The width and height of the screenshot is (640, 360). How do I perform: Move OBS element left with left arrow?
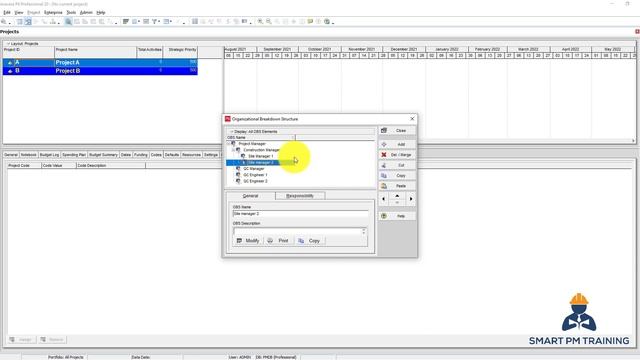pos(383,199)
